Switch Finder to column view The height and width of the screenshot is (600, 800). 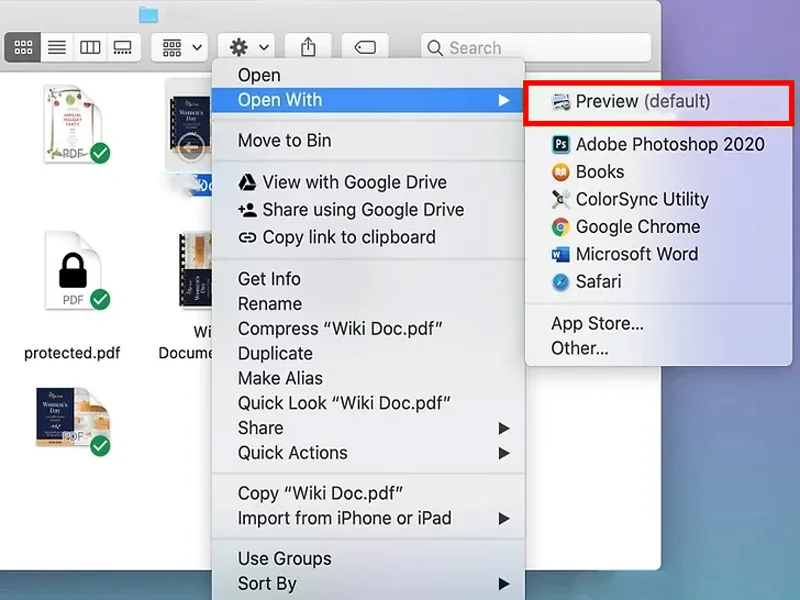point(90,47)
